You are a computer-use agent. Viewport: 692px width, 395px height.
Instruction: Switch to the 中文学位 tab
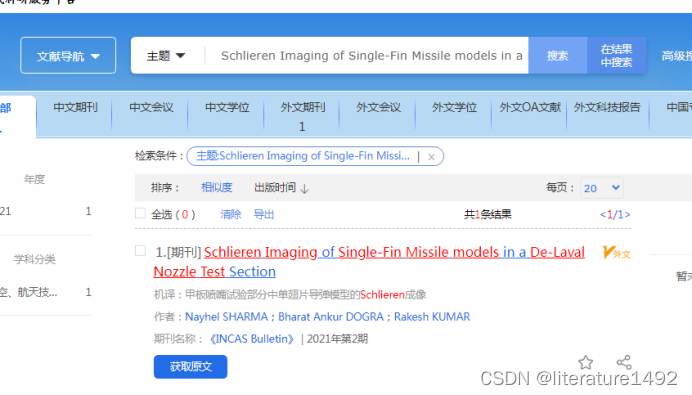pyautogui.click(x=227, y=108)
